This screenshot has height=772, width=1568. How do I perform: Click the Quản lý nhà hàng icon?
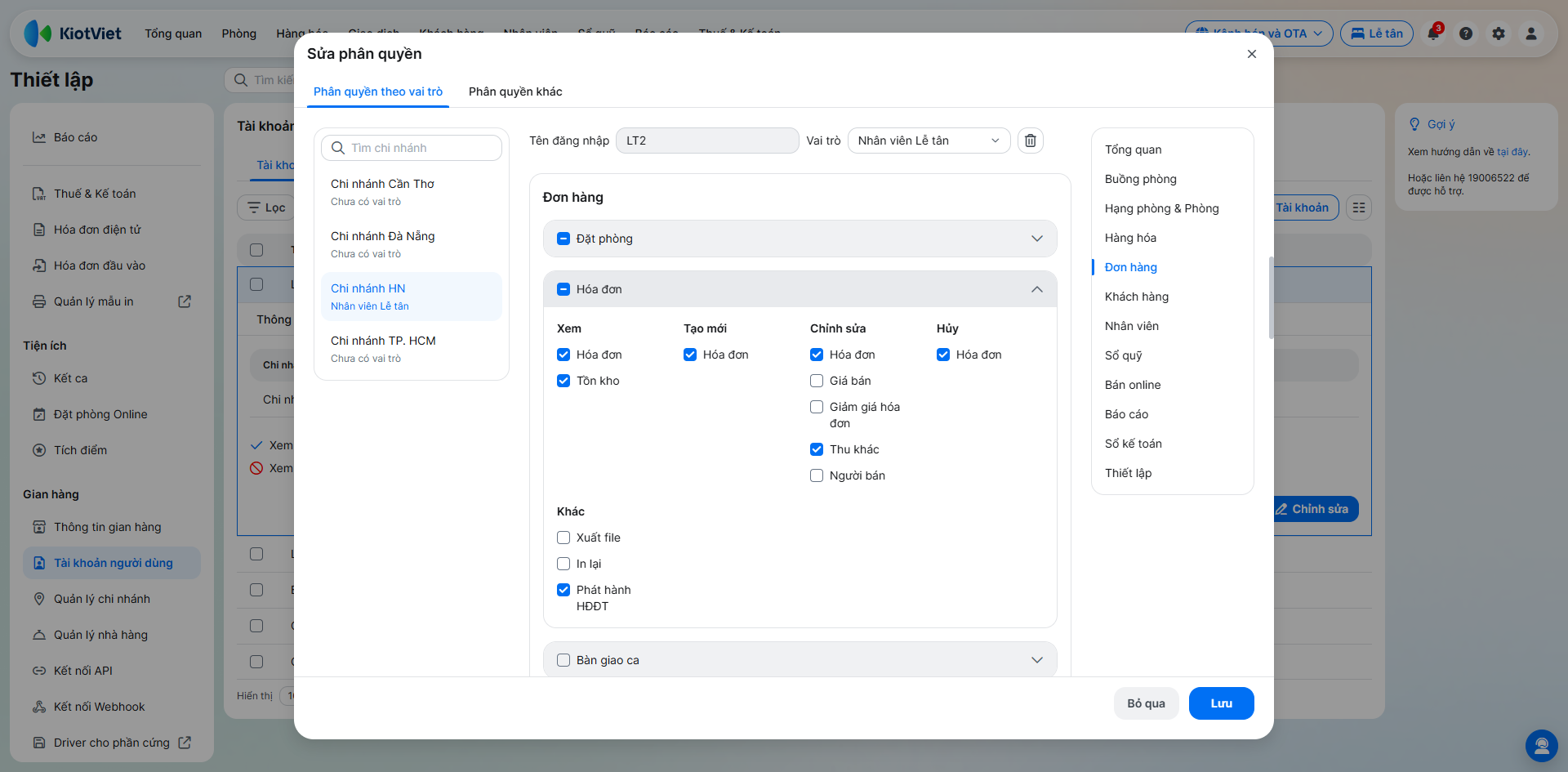39,635
